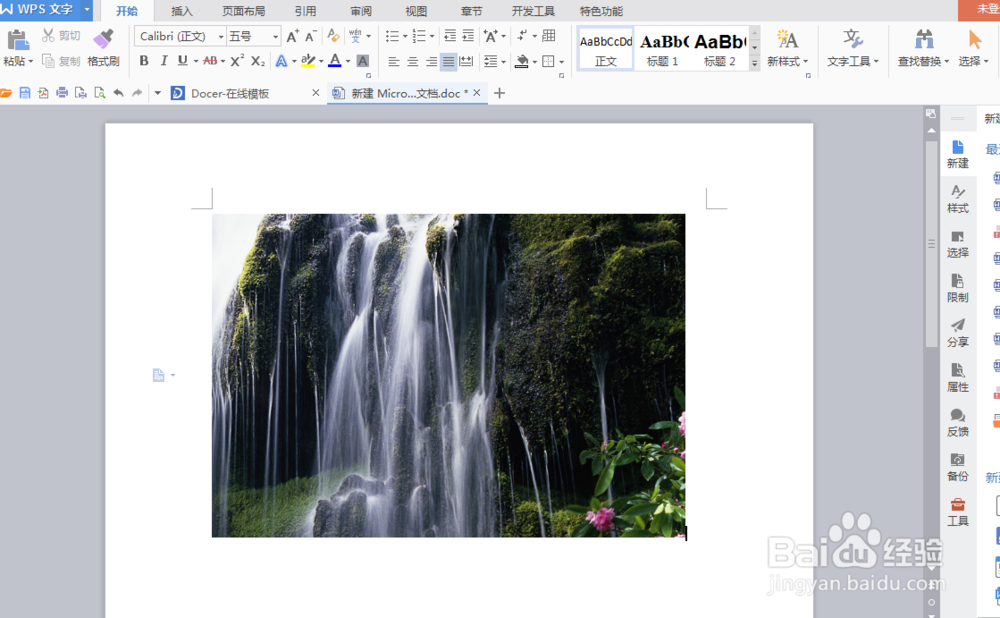
Task: Apply character shading gray A icon
Action: click(362, 61)
